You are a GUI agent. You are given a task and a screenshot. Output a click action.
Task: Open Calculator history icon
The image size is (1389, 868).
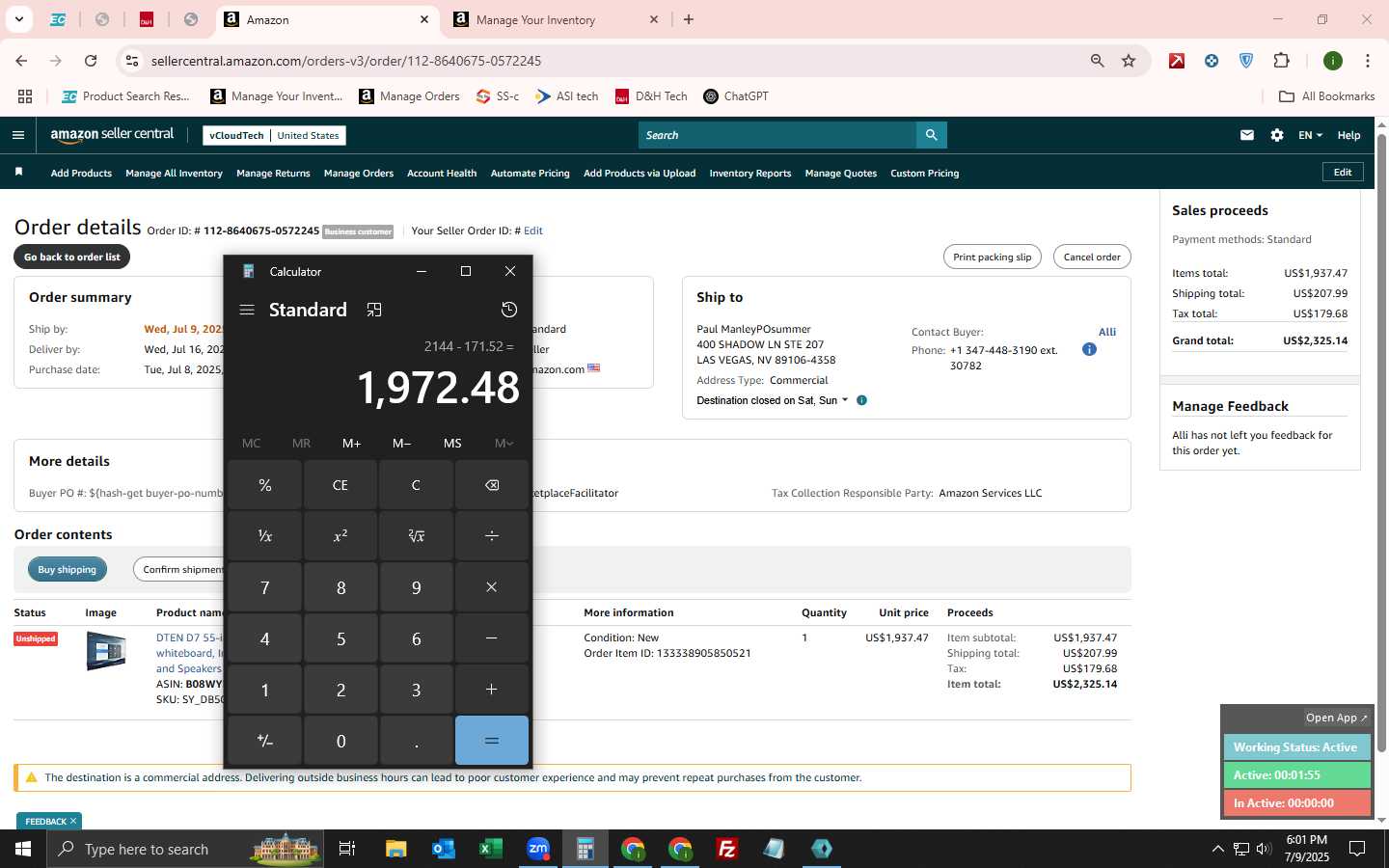[509, 310]
